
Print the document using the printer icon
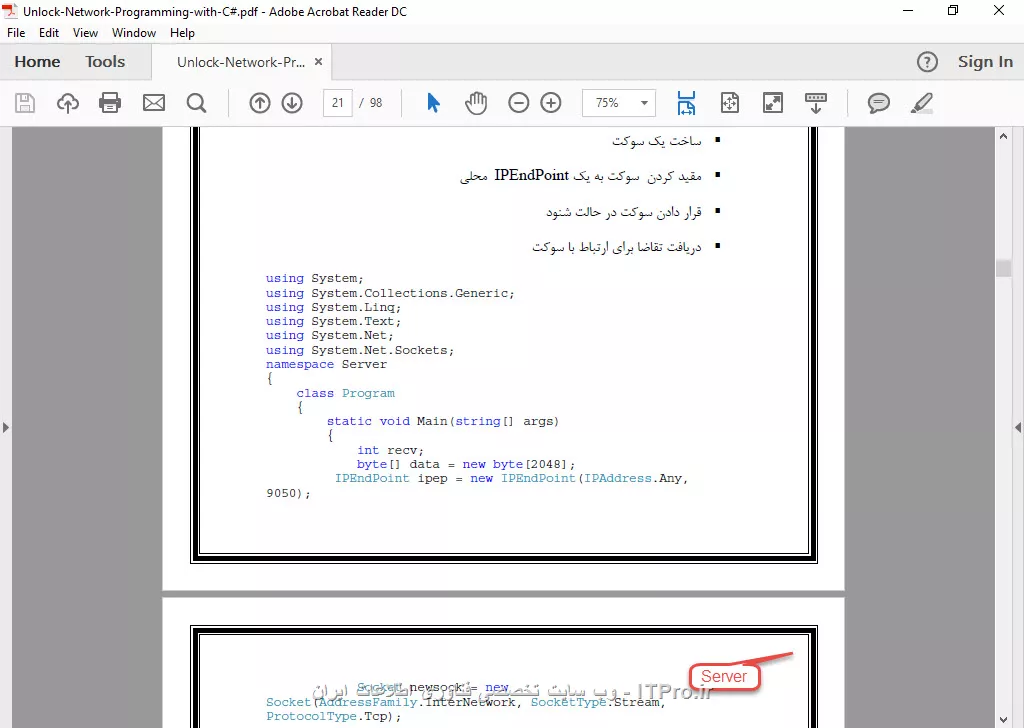(110, 103)
